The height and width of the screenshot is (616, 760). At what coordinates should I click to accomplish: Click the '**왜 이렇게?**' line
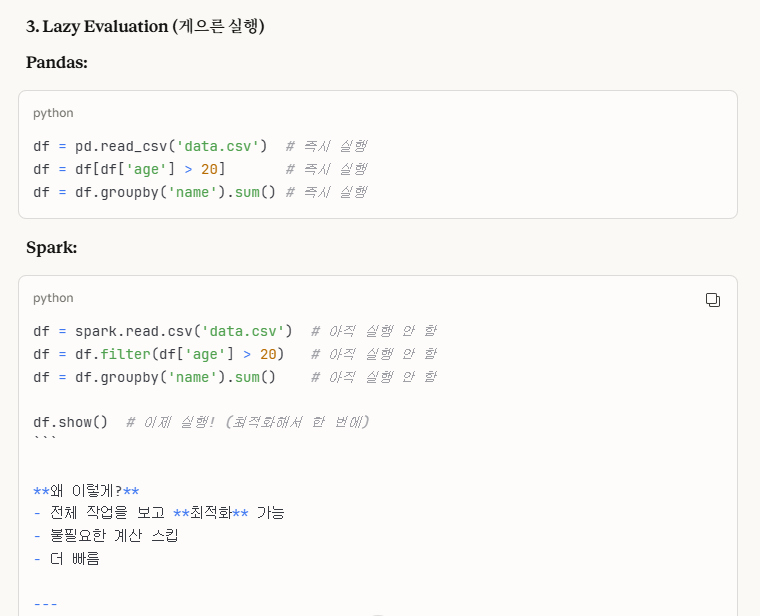86,490
